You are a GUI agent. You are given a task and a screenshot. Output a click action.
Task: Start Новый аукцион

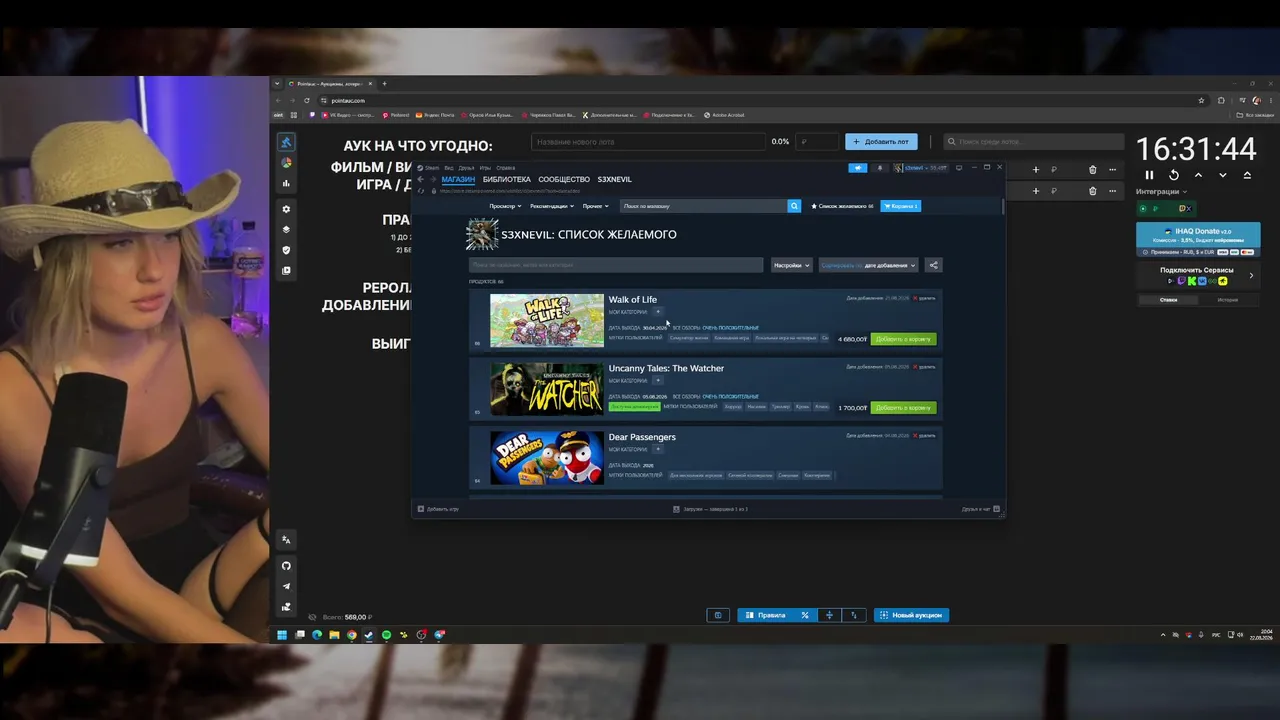[911, 615]
